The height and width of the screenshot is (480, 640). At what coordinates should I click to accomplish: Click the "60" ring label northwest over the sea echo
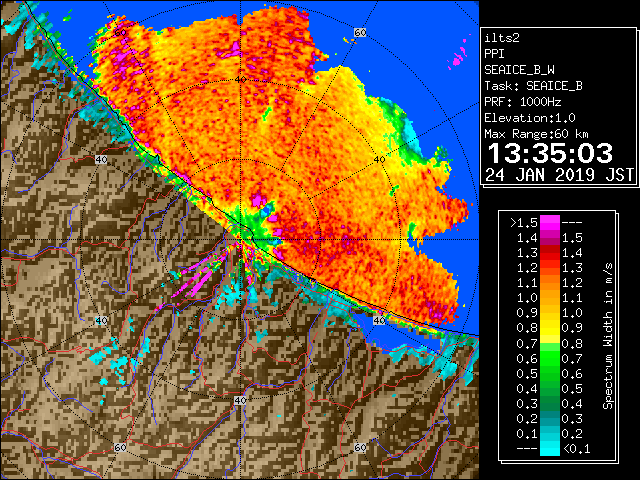[x=120, y=33]
